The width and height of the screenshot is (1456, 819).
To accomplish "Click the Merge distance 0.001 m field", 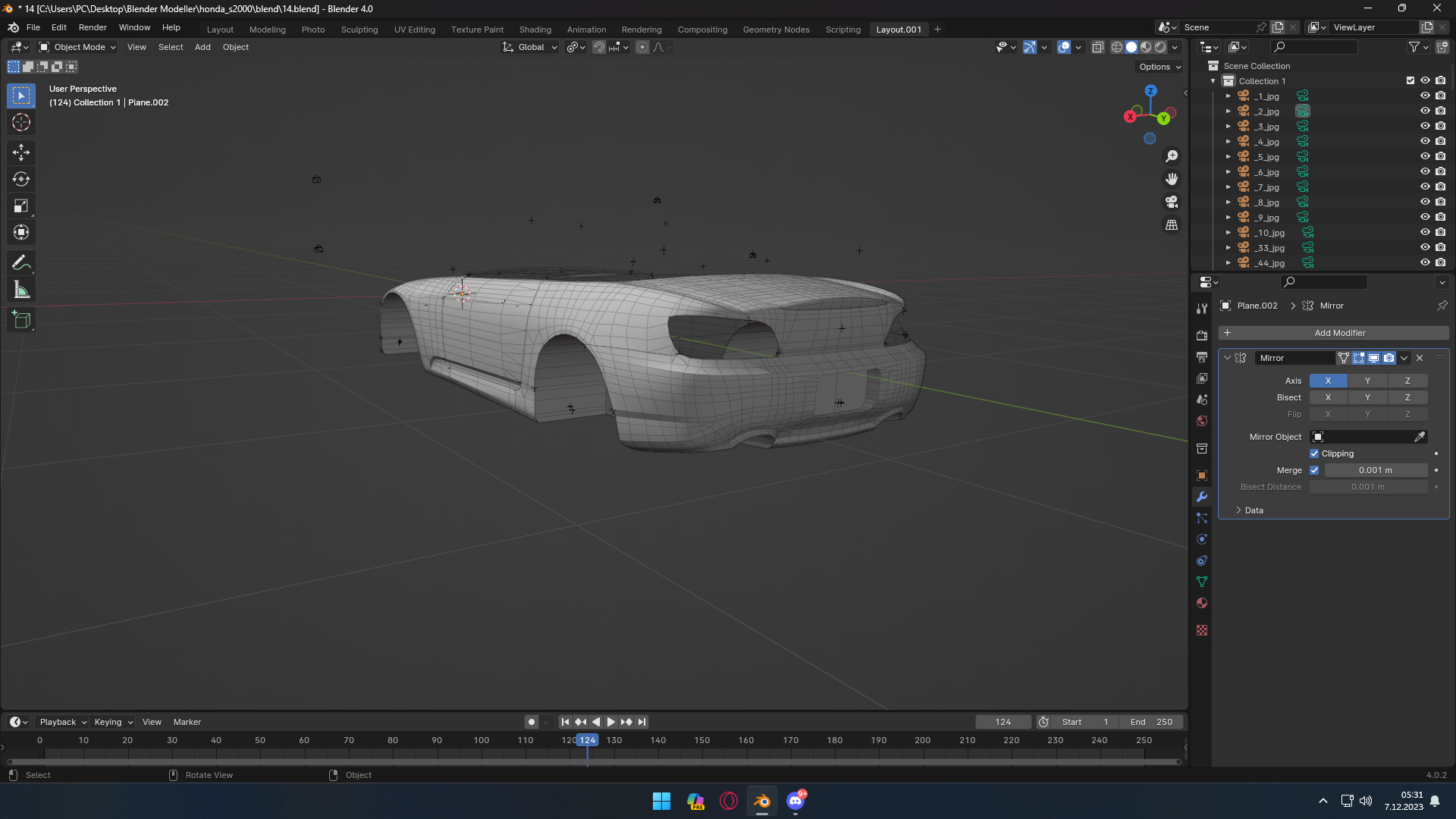I will tap(1375, 470).
